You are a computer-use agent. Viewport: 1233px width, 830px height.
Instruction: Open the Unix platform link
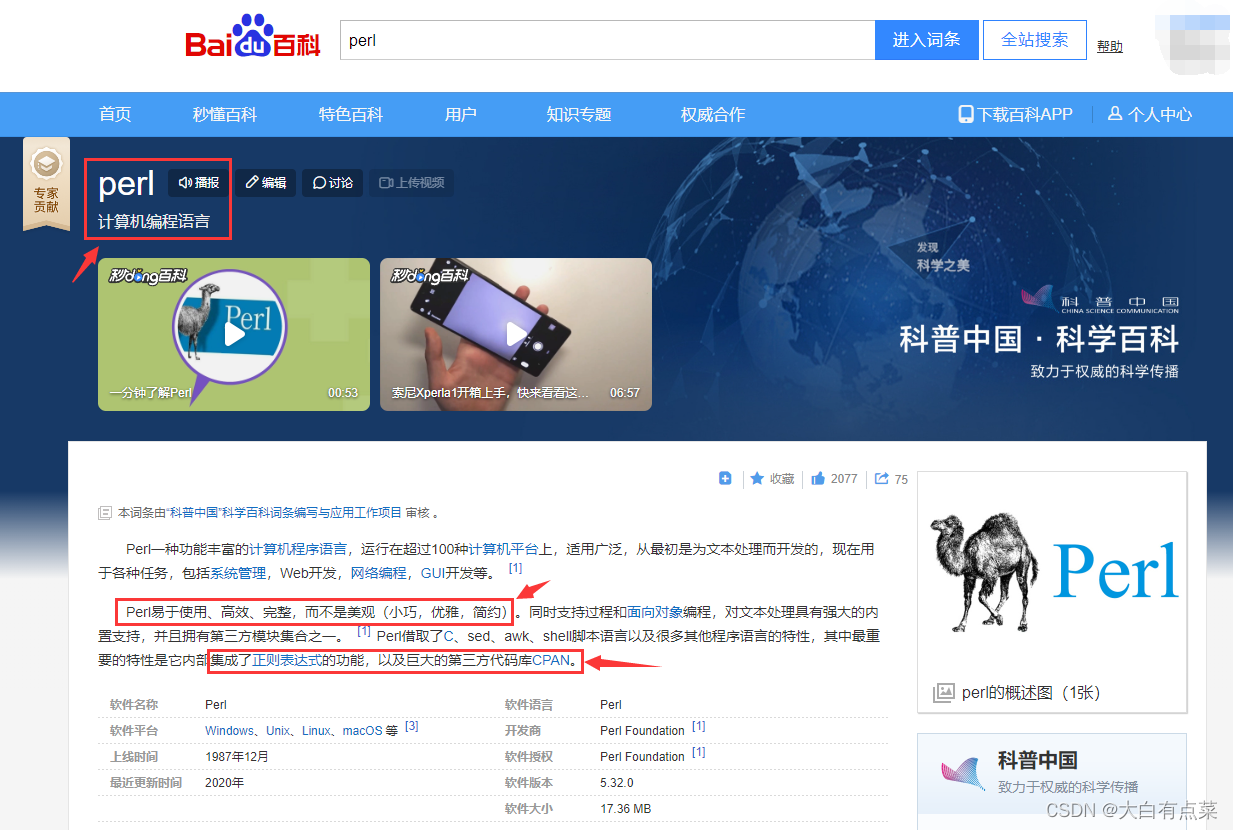tap(278, 731)
